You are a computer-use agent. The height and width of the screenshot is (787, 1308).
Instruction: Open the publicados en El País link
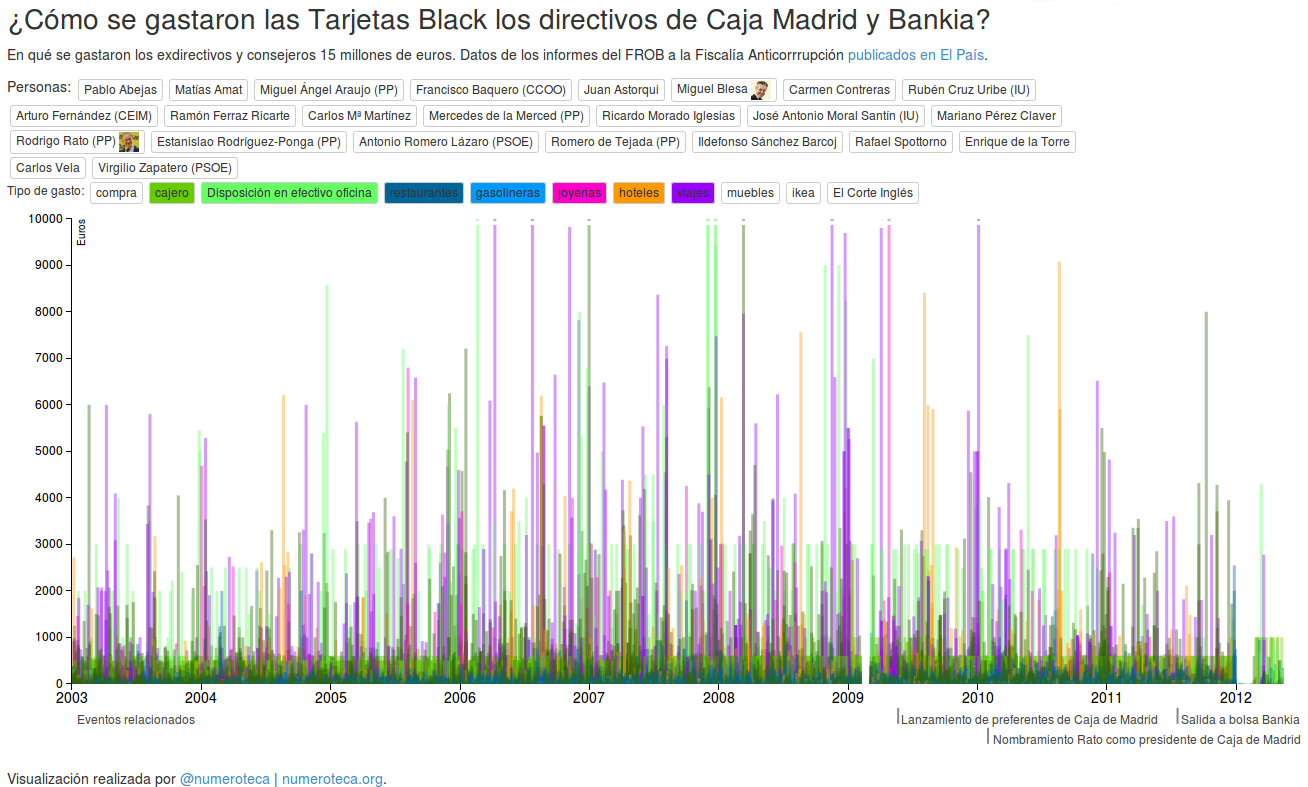pos(915,55)
